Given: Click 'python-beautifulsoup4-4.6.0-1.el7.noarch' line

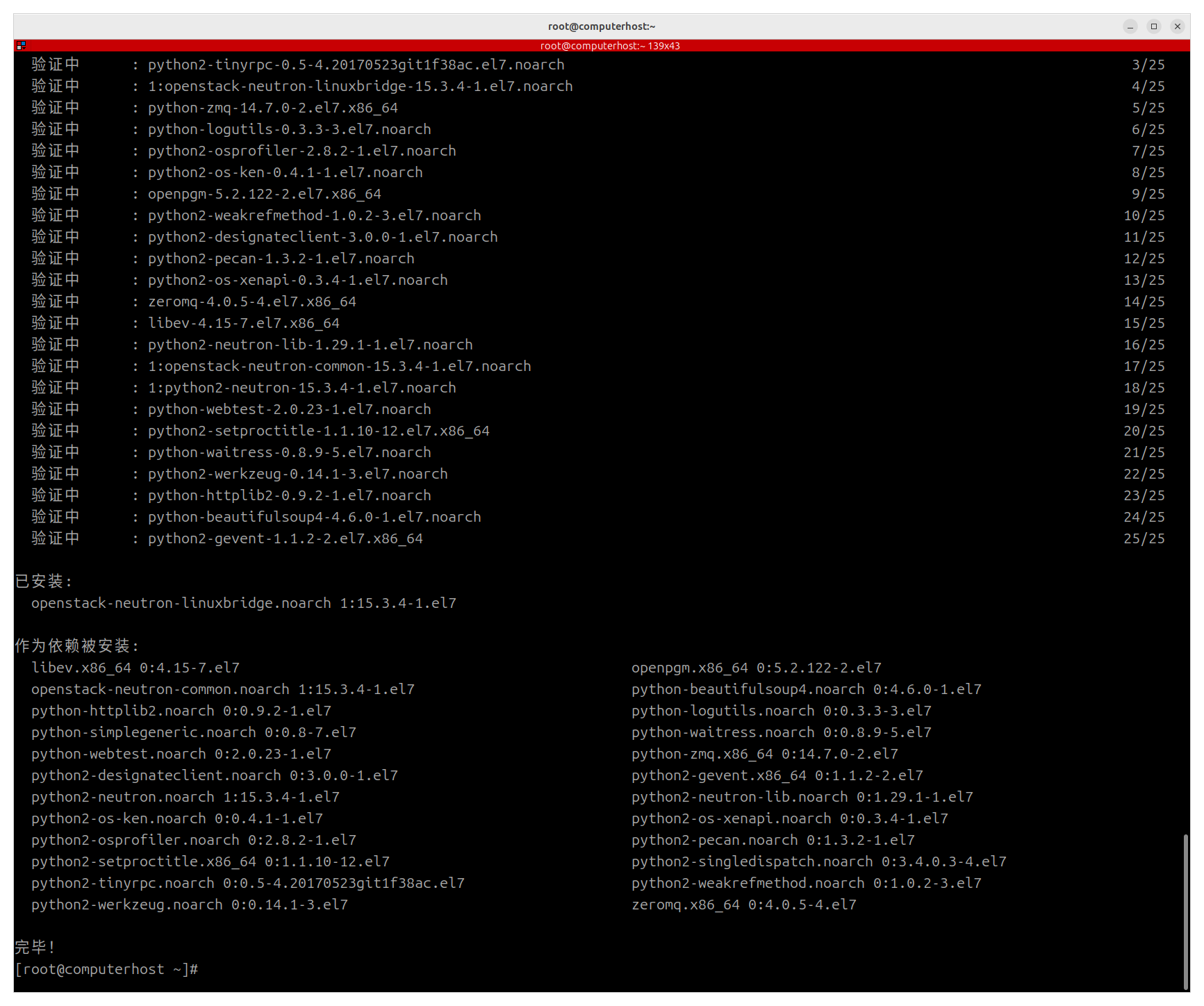Looking at the screenshot, I should [315, 517].
